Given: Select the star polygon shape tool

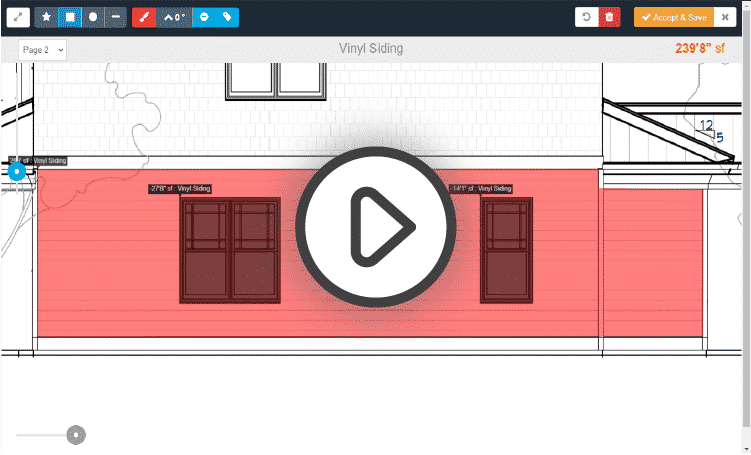Looking at the screenshot, I should (46, 17).
